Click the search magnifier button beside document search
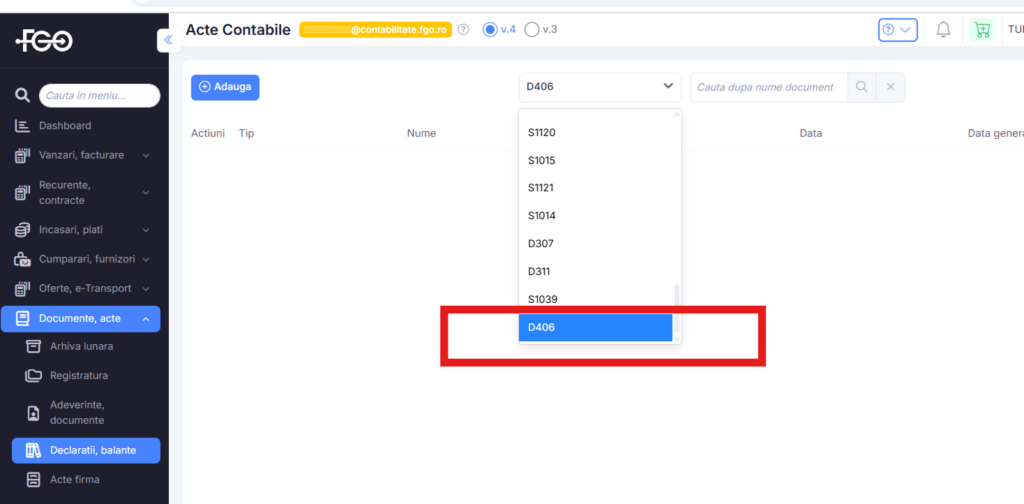The image size is (1024, 504). (x=861, y=87)
